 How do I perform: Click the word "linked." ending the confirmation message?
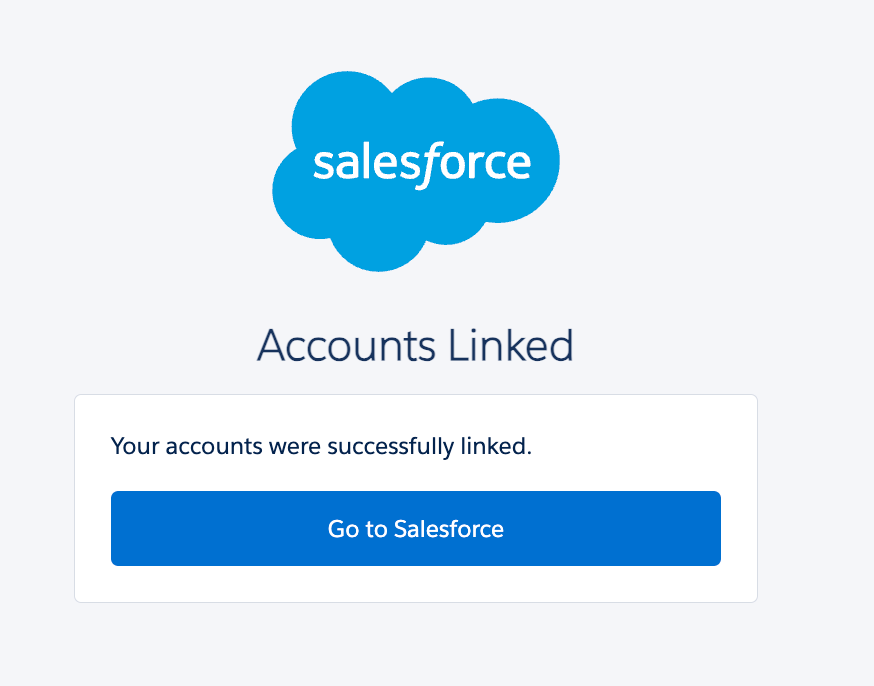495,446
